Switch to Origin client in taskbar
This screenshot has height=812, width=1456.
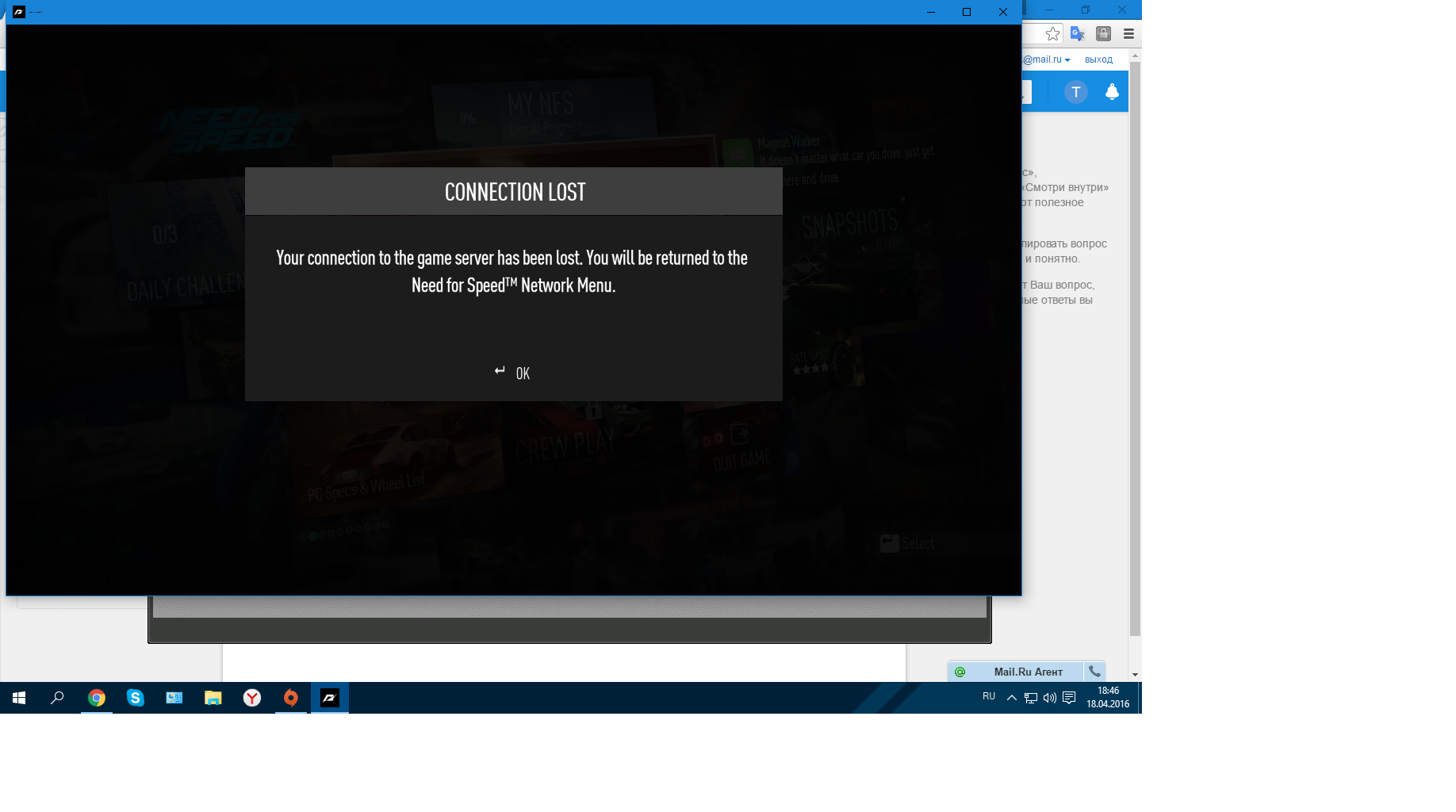[x=291, y=698]
